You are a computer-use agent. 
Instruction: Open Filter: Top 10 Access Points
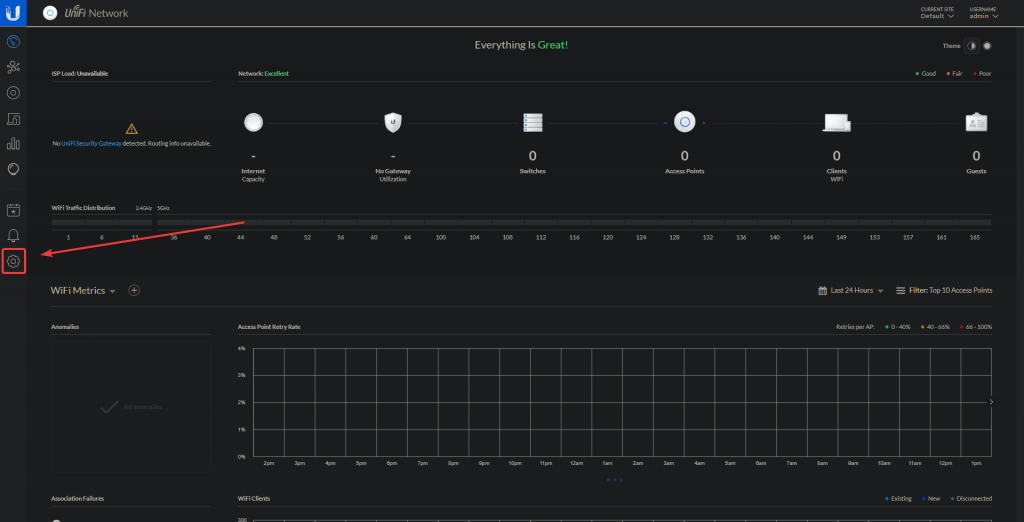click(944, 290)
